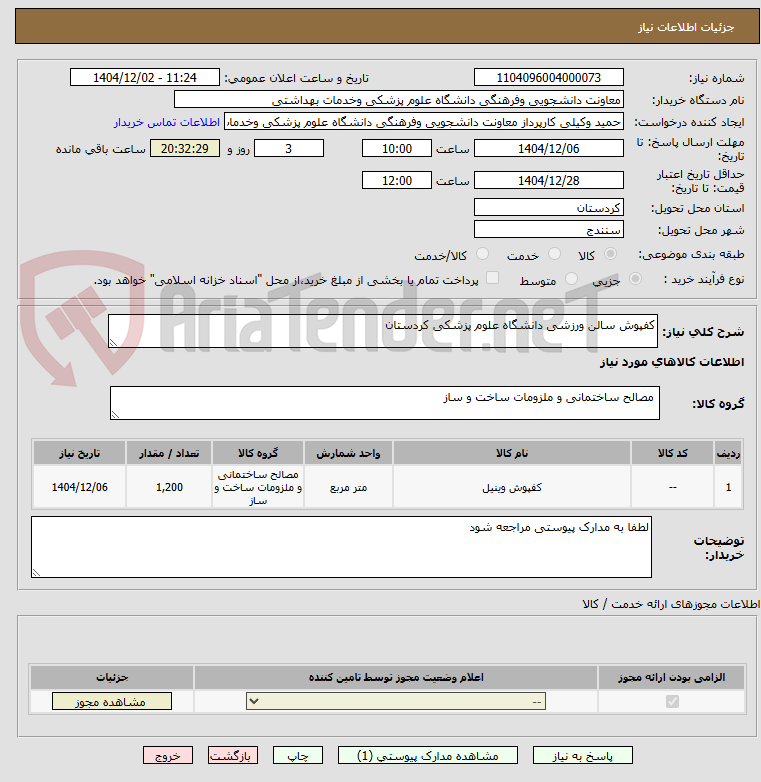
Task: Click the کفپوش وینیل item row
Action: [387, 487]
